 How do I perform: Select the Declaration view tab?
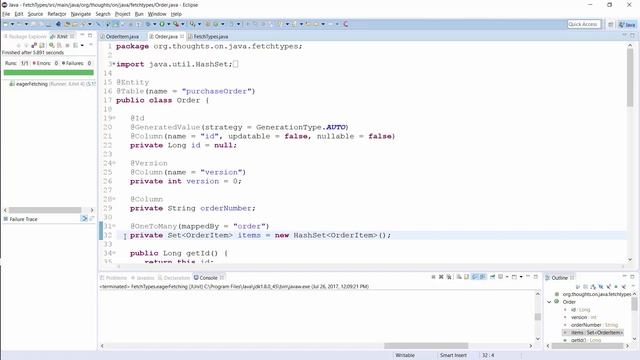[174, 278]
